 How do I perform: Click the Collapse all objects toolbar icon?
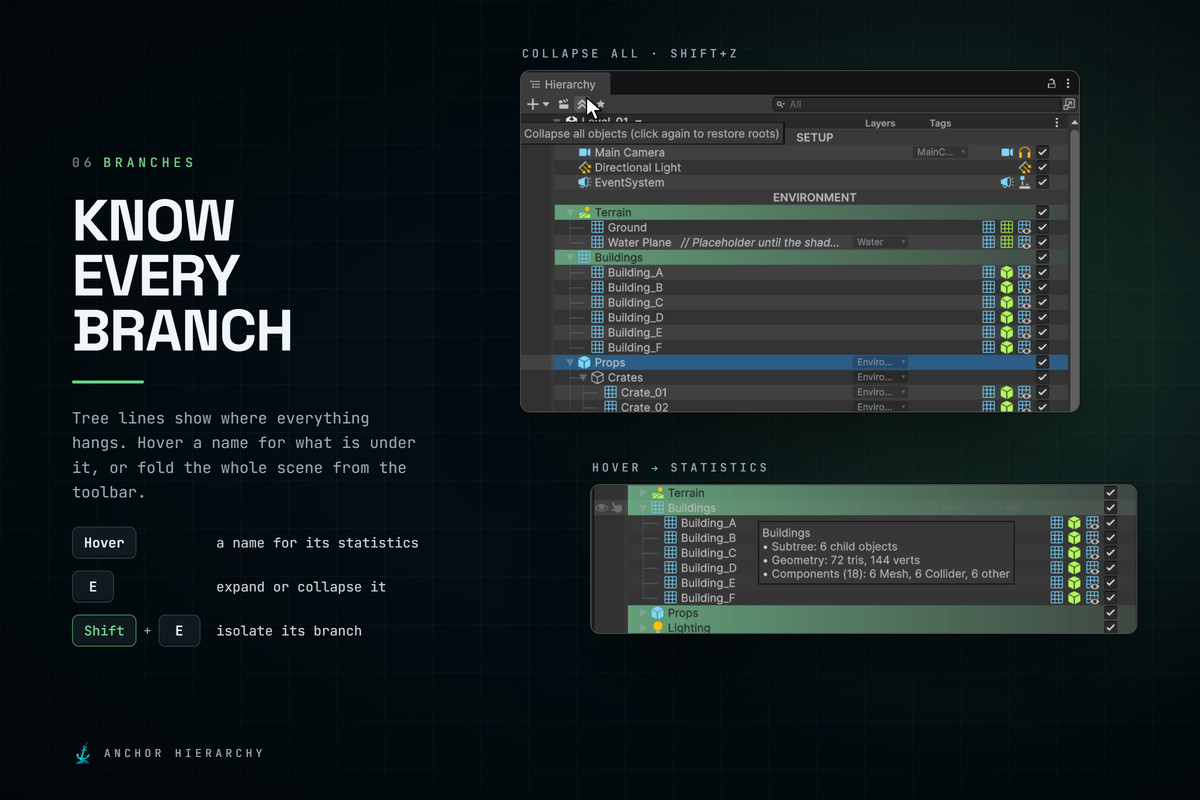tap(582, 104)
